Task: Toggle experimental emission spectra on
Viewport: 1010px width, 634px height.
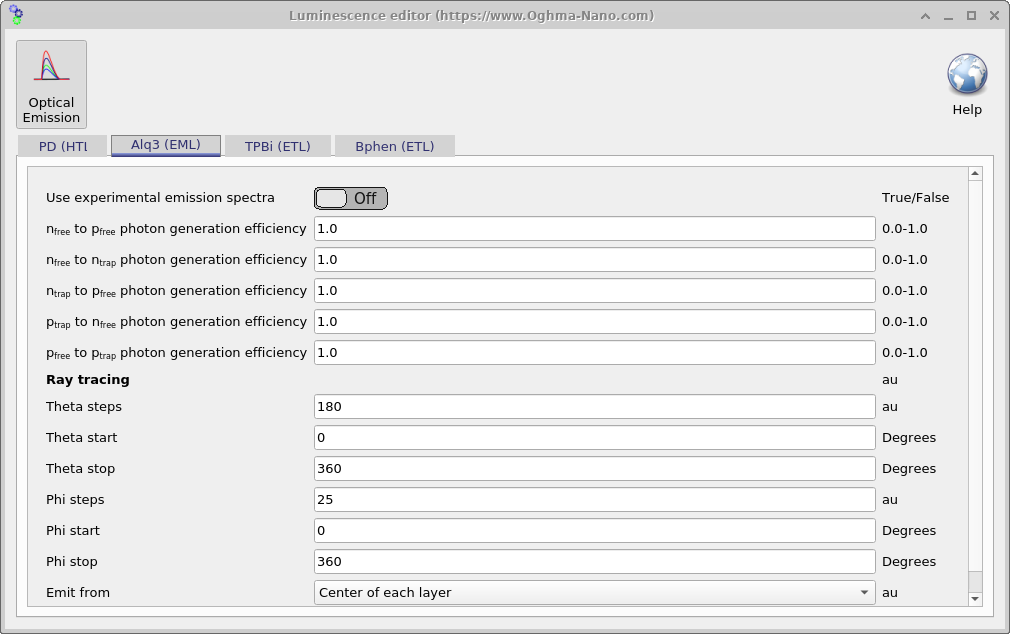Action: (350, 197)
